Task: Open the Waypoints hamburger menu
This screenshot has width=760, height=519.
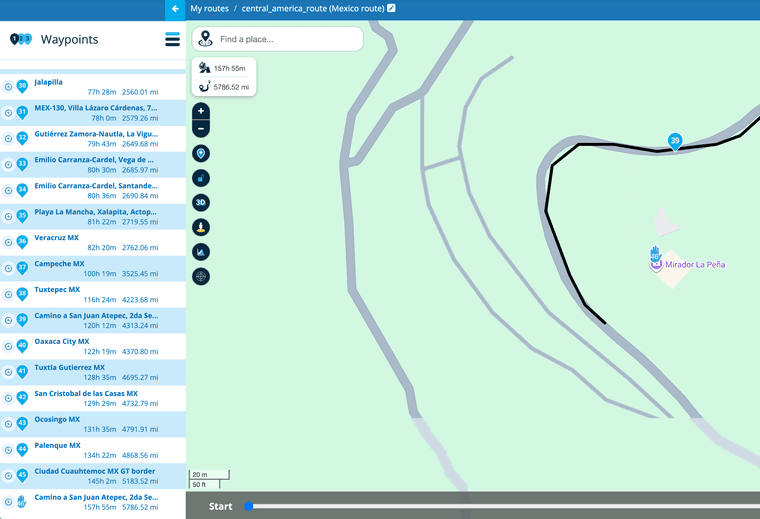Action: pos(172,40)
